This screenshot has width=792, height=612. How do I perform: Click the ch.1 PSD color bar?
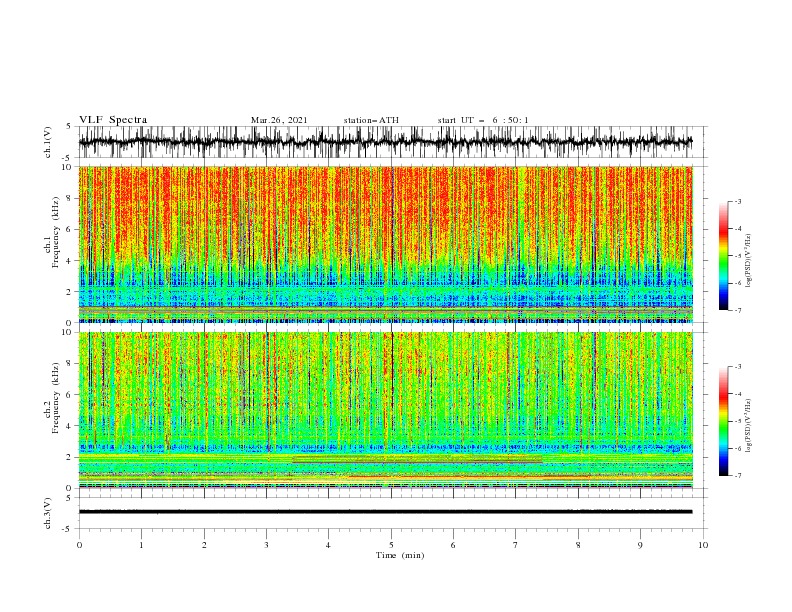[x=723, y=256]
